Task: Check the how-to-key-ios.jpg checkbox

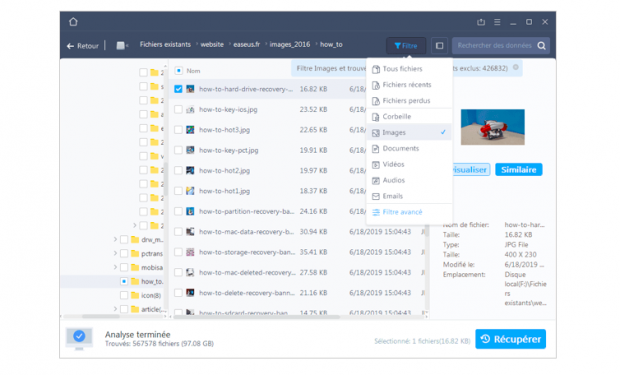Action: [x=178, y=109]
